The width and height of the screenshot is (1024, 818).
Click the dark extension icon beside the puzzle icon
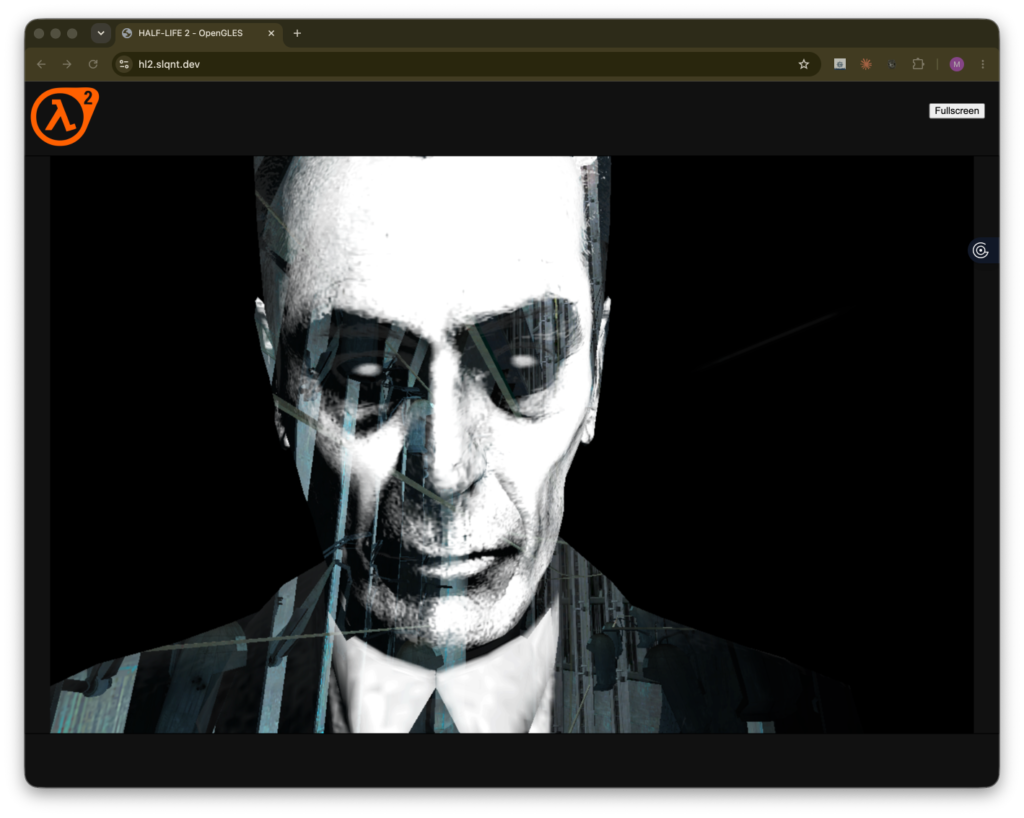tap(892, 64)
